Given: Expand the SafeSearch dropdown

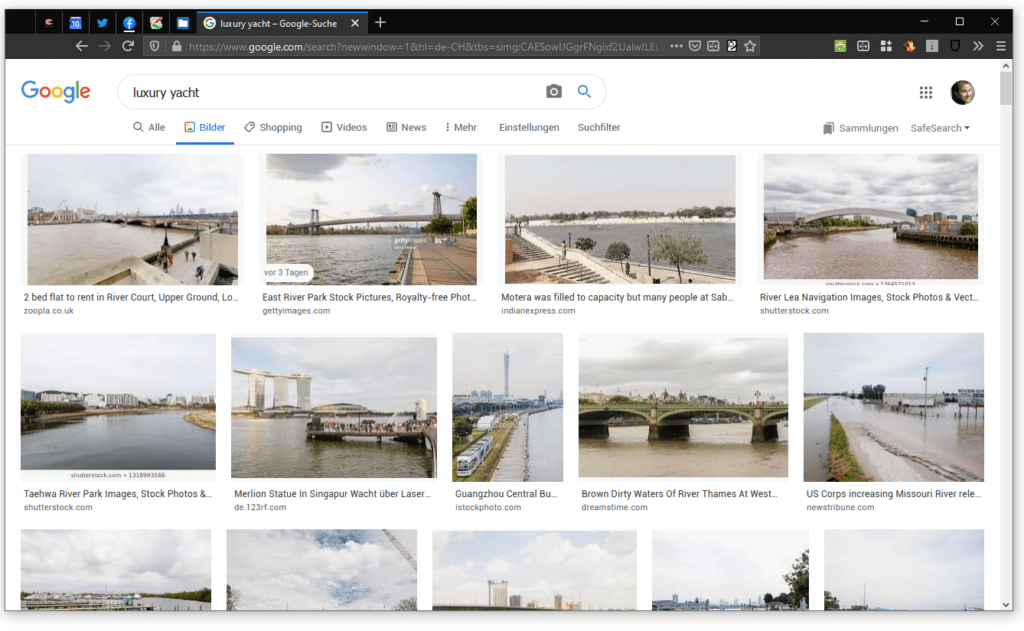Looking at the screenshot, I should click(x=940, y=128).
